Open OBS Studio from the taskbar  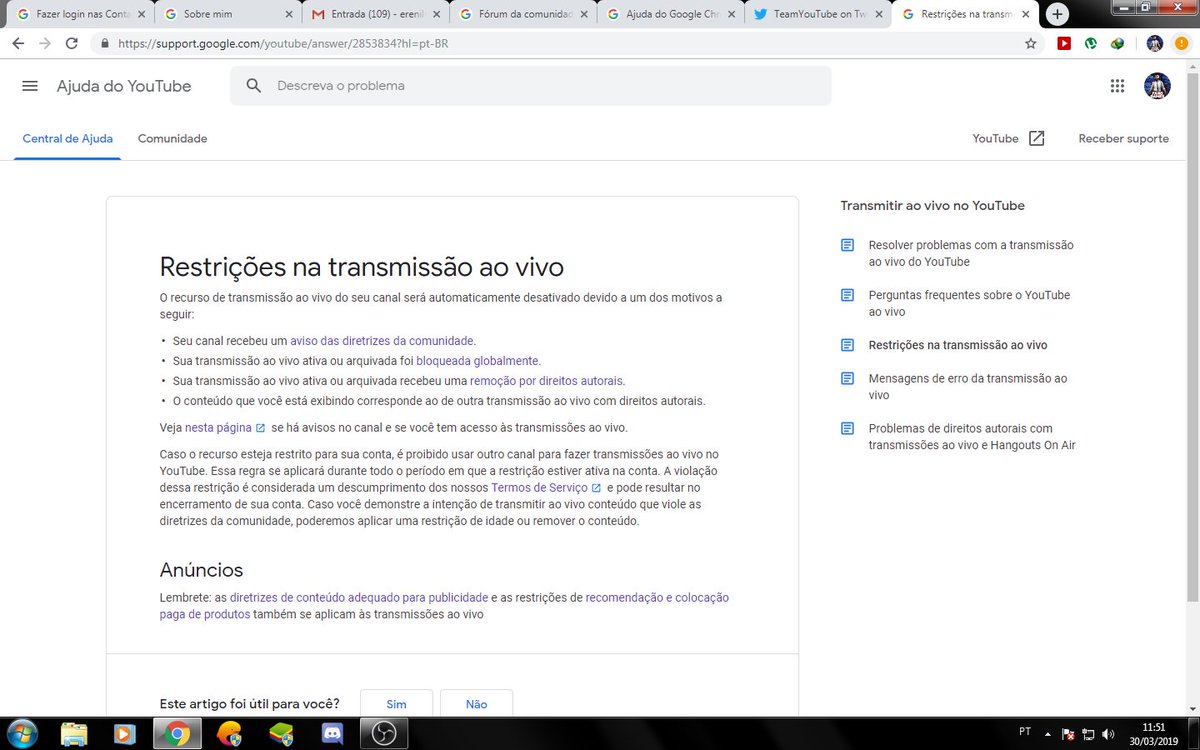pos(384,733)
